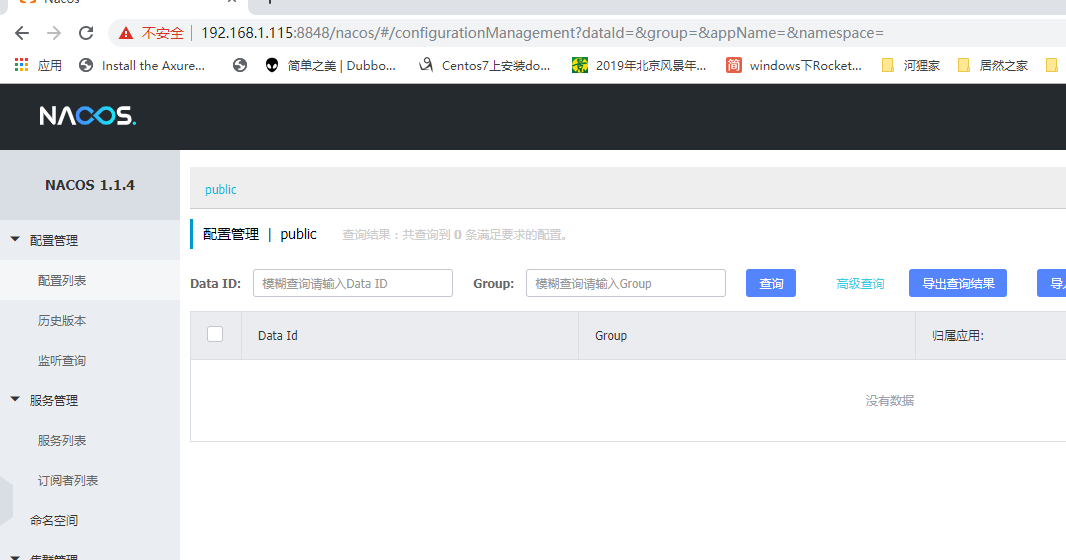Open the windows下Rocket bookmark
1066x560 pixels.
(794, 65)
